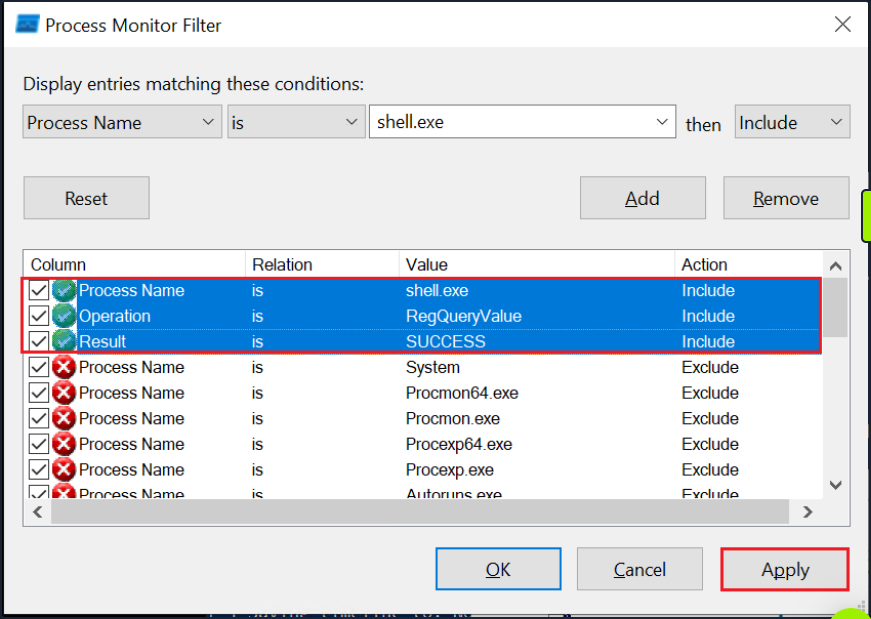Click the red Exclude icon on the System row

[x=62, y=367]
